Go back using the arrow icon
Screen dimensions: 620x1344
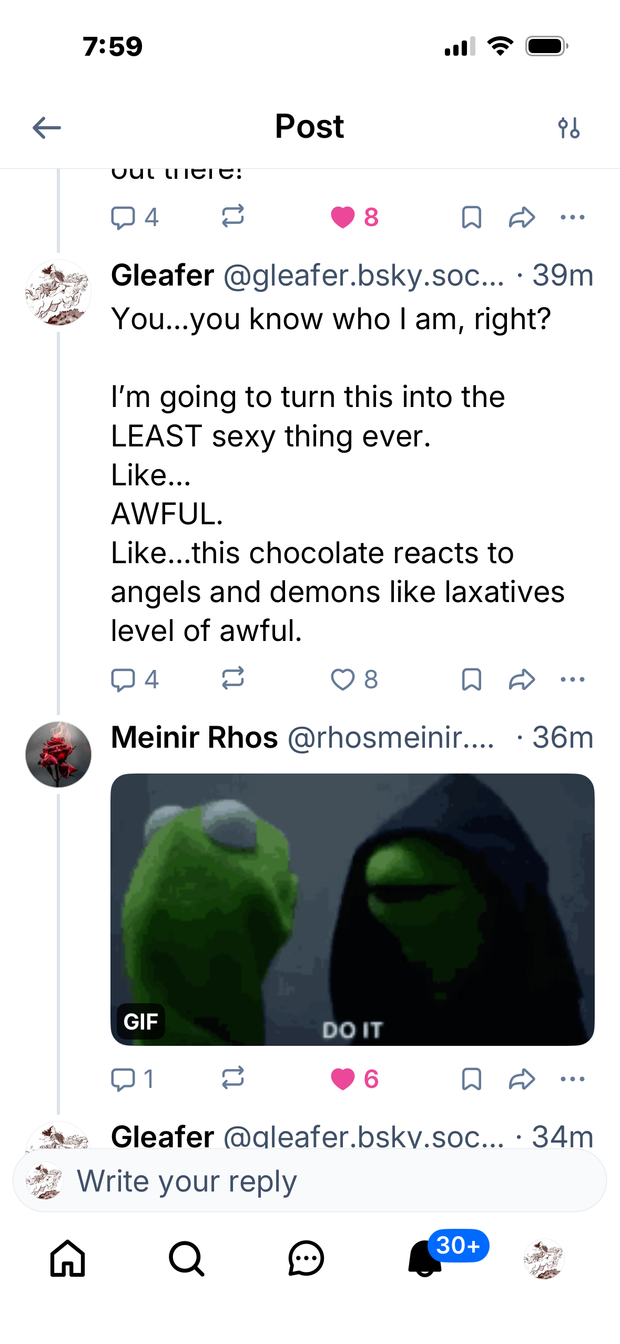(47, 127)
